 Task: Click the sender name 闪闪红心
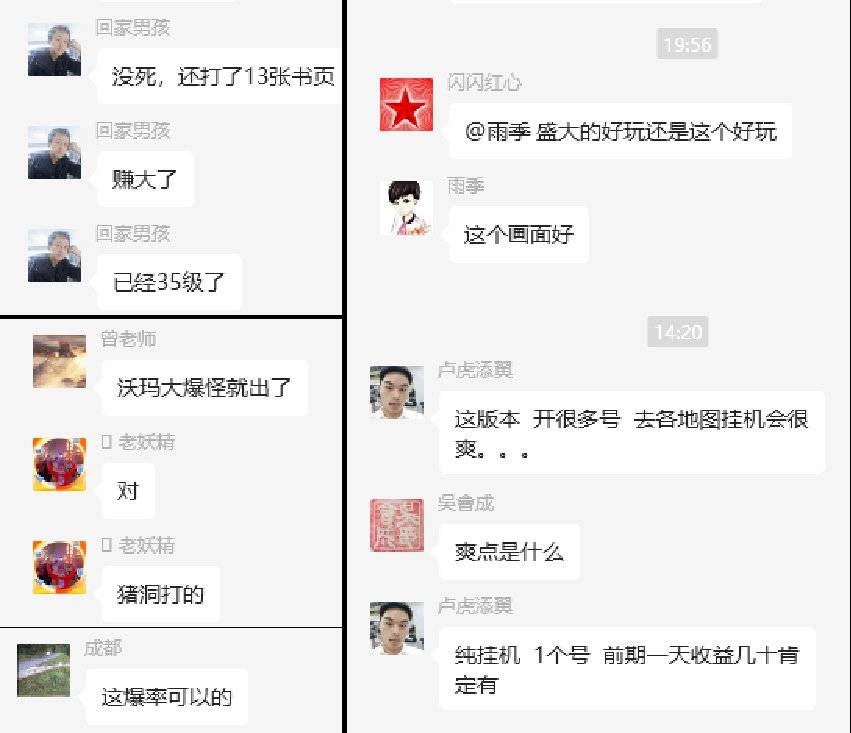click(x=485, y=82)
